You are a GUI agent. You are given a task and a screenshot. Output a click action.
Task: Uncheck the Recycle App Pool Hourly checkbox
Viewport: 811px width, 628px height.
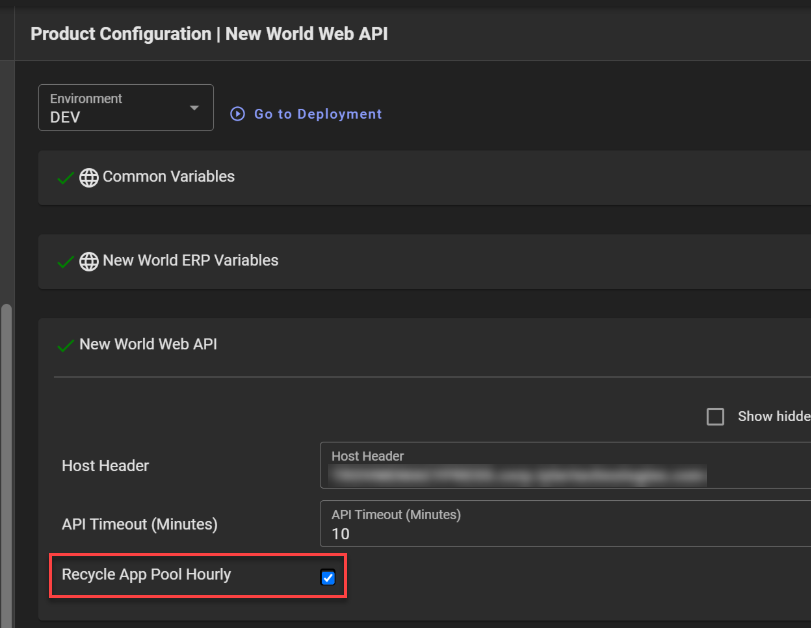click(x=328, y=577)
